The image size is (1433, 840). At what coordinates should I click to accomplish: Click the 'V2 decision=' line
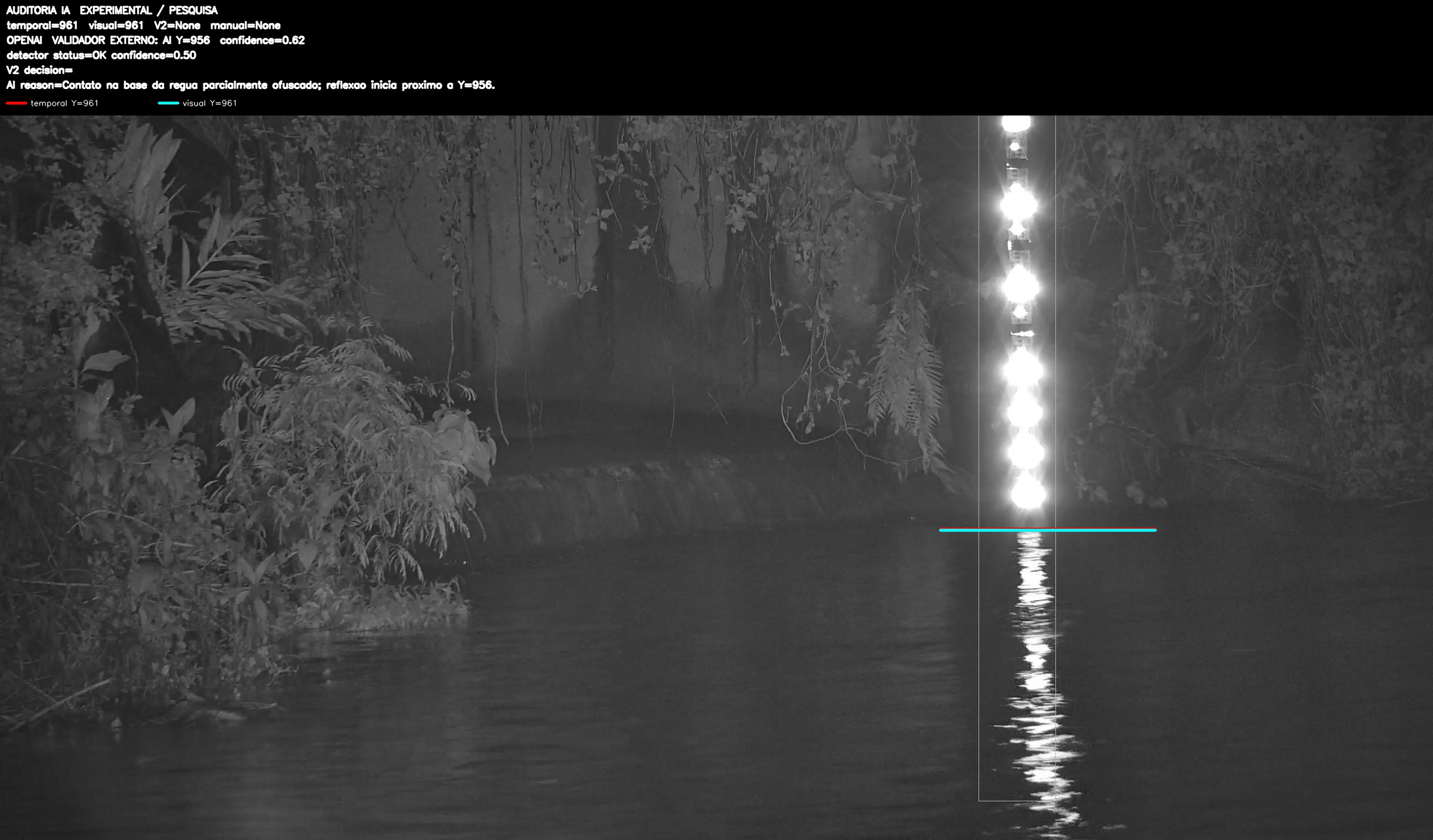pos(39,70)
